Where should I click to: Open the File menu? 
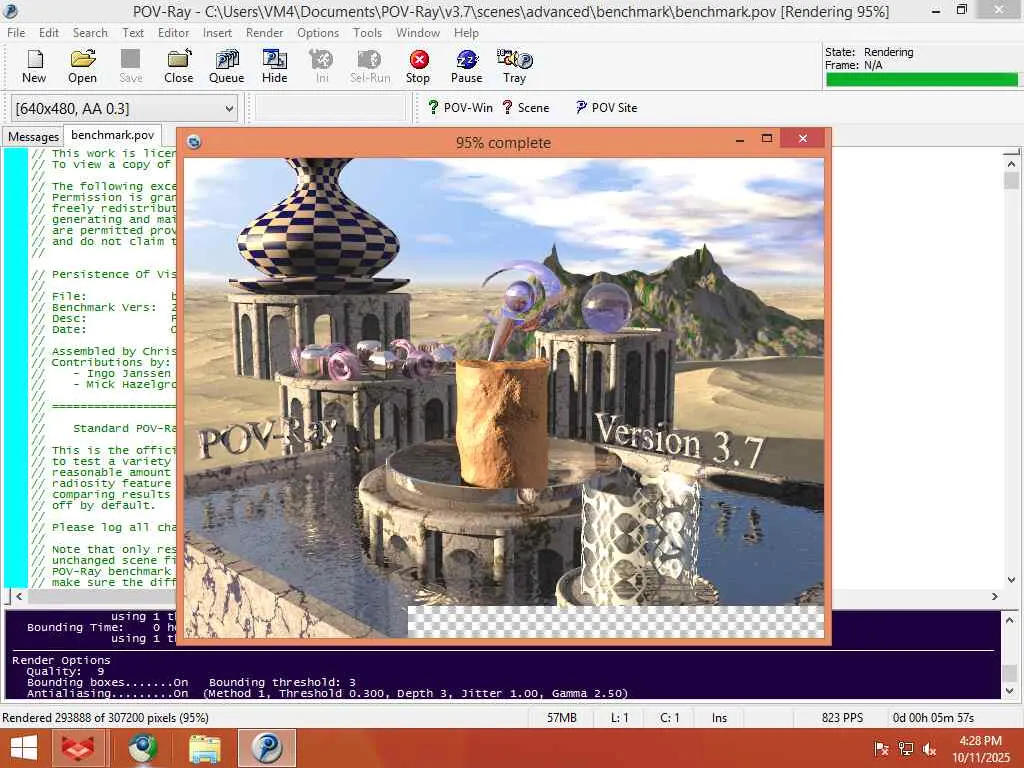16,33
